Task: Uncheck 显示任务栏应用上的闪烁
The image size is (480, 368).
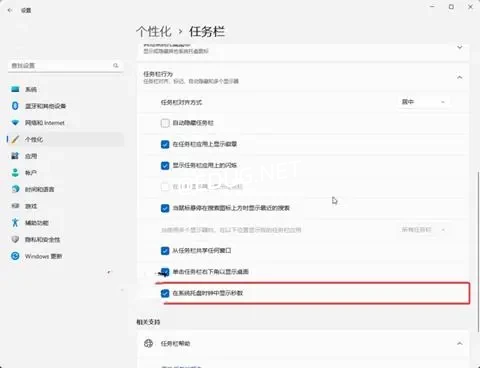Action: pyautogui.click(x=165, y=165)
